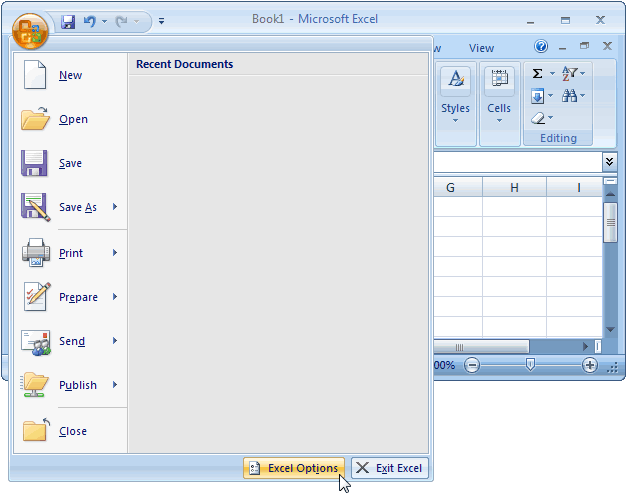
Task: Click the floppy with pencil Save As icon
Action: 36,207
